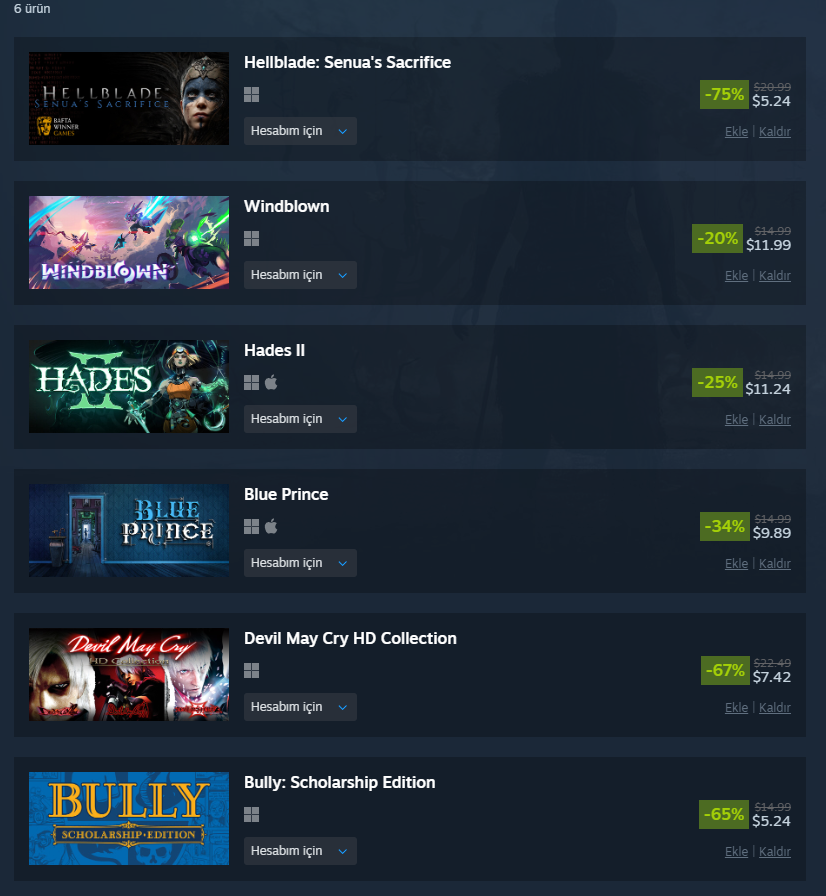Click the Ekle link for Windblown

click(736, 275)
